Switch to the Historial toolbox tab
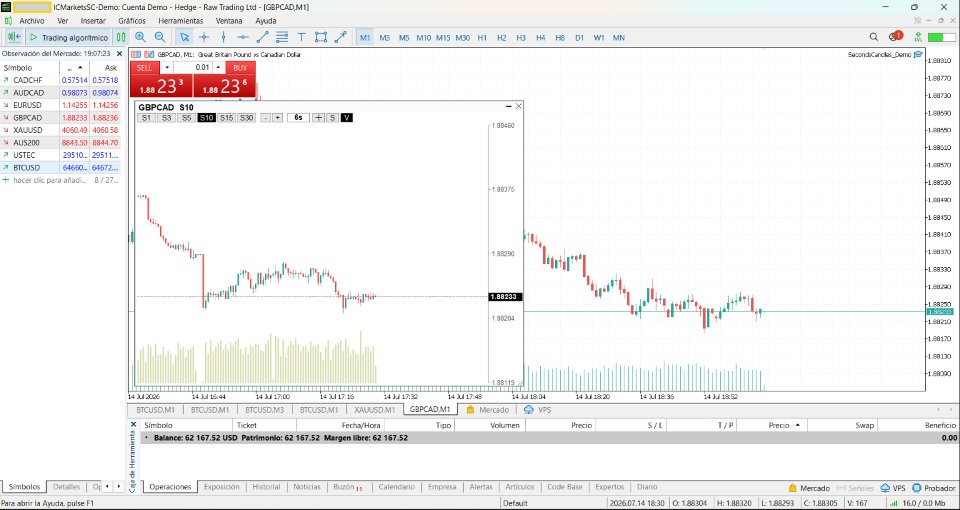 pyautogui.click(x=266, y=487)
